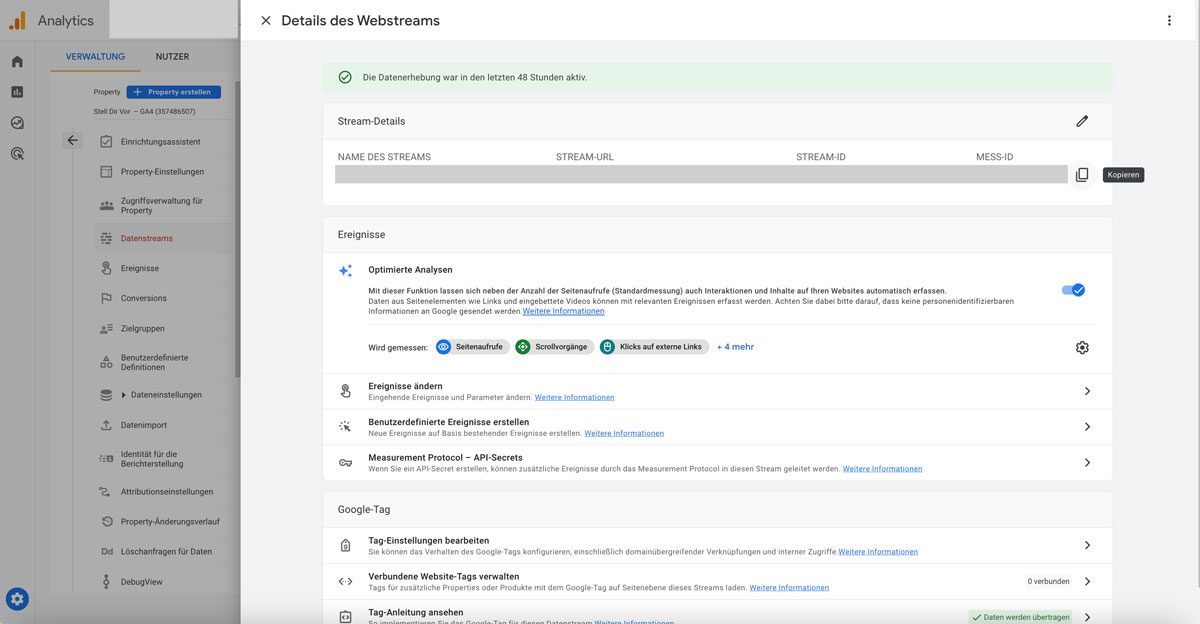This screenshot has width=1200, height=624.
Task: Open enhanced measurement settings gear icon
Action: [1082, 347]
